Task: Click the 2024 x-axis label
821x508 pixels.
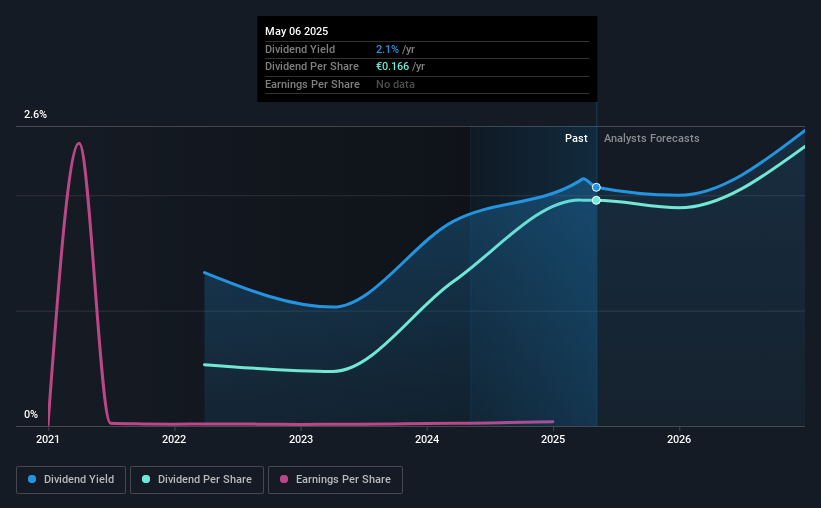Action: 427,439
